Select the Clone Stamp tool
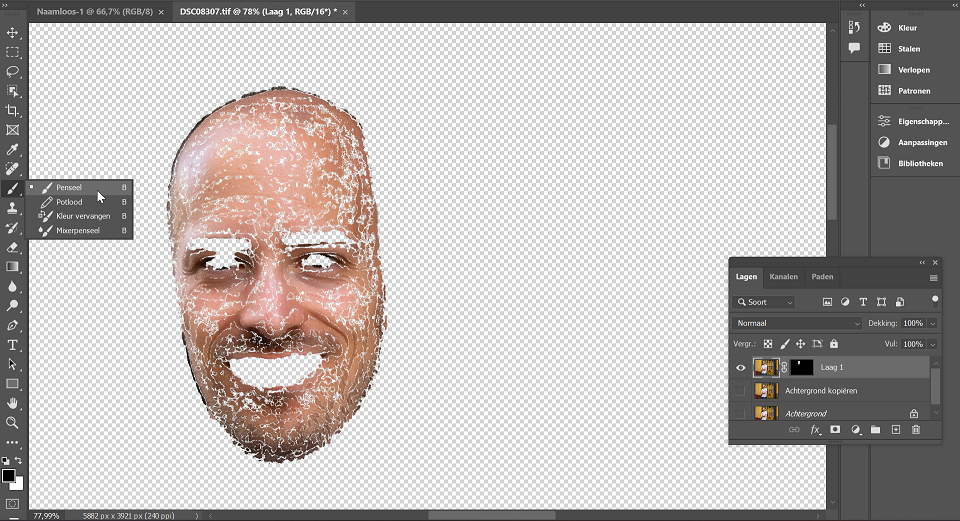The height and width of the screenshot is (521, 960). pos(13,208)
